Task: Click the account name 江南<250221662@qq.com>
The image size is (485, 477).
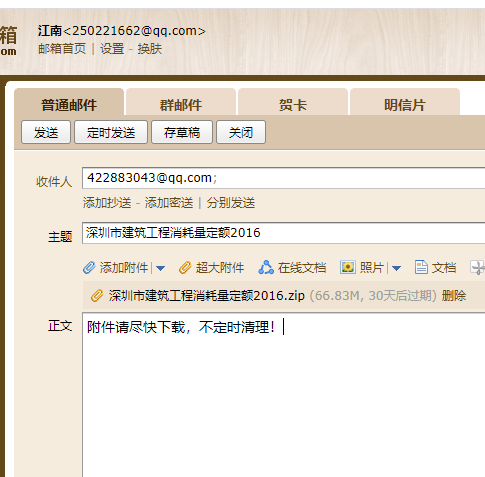Action: [122, 31]
